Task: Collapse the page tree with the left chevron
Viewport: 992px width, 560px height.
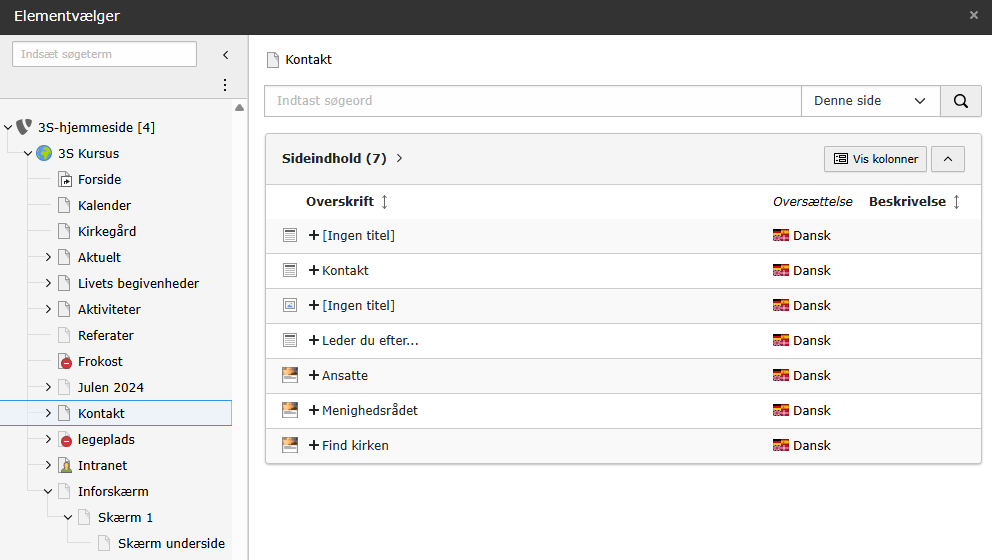Action: tap(225, 54)
